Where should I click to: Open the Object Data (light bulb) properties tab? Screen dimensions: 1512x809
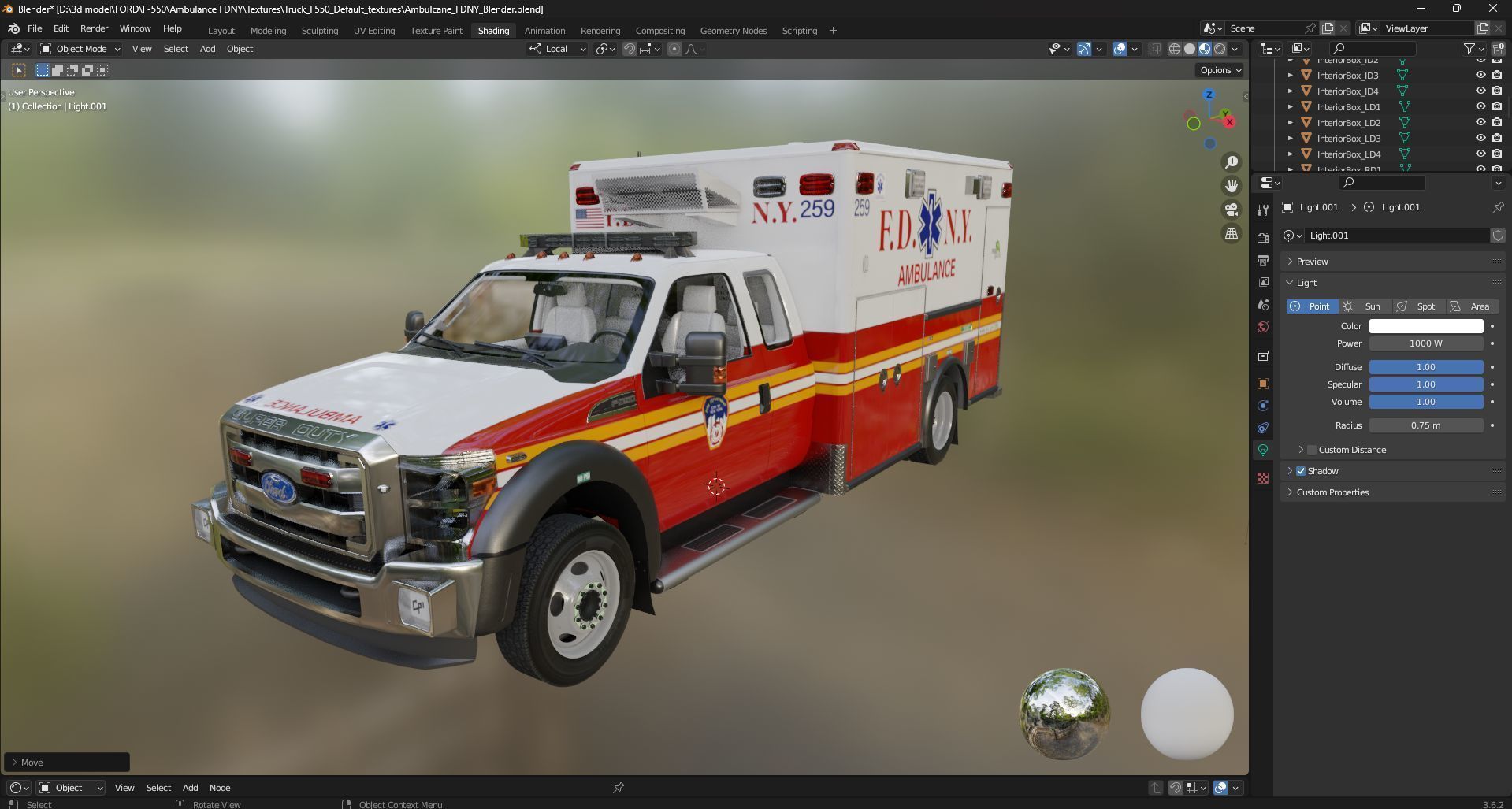1263,450
